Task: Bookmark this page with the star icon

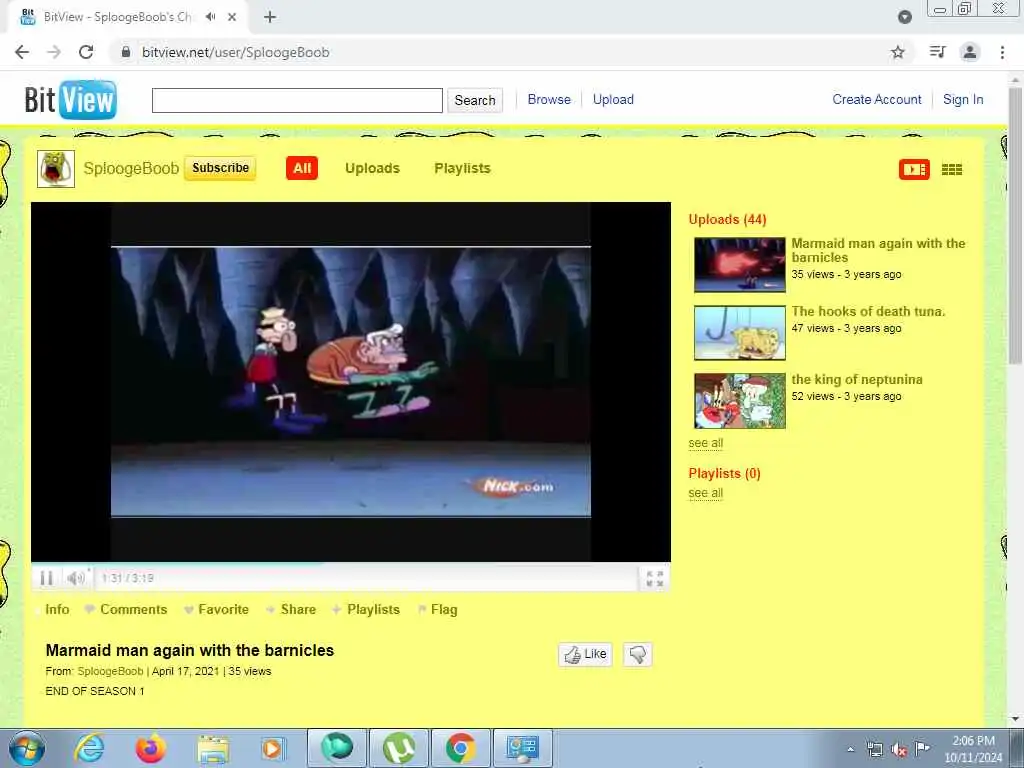Action: [x=898, y=52]
